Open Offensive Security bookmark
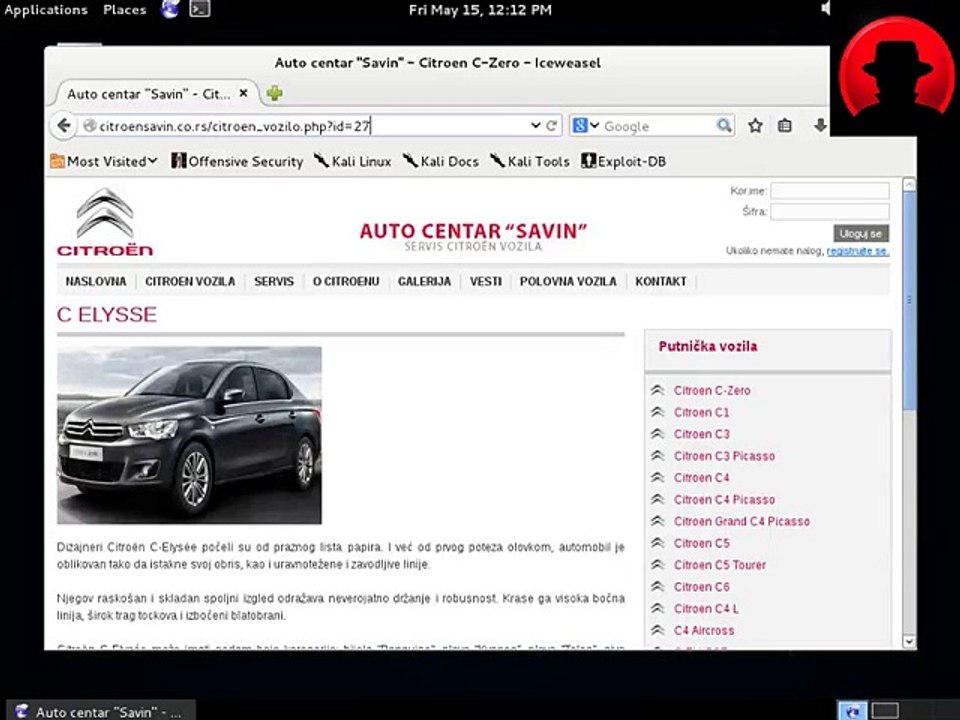Screen dimensions: 960x720 click(x=238, y=161)
